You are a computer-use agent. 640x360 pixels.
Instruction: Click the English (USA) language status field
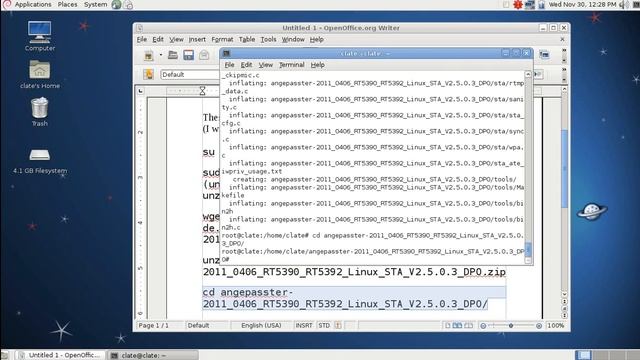pyautogui.click(x=261, y=325)
